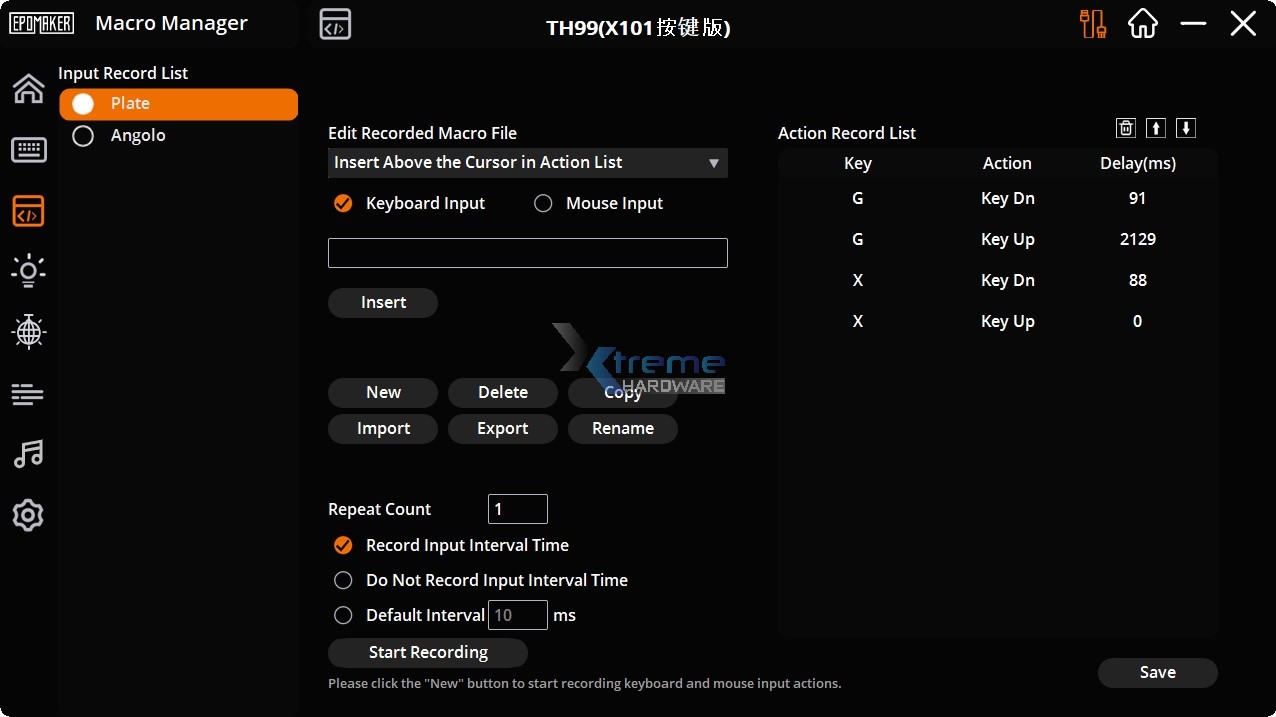Click the Repeat Count input field
The image size is (1276, 717).
517,509
